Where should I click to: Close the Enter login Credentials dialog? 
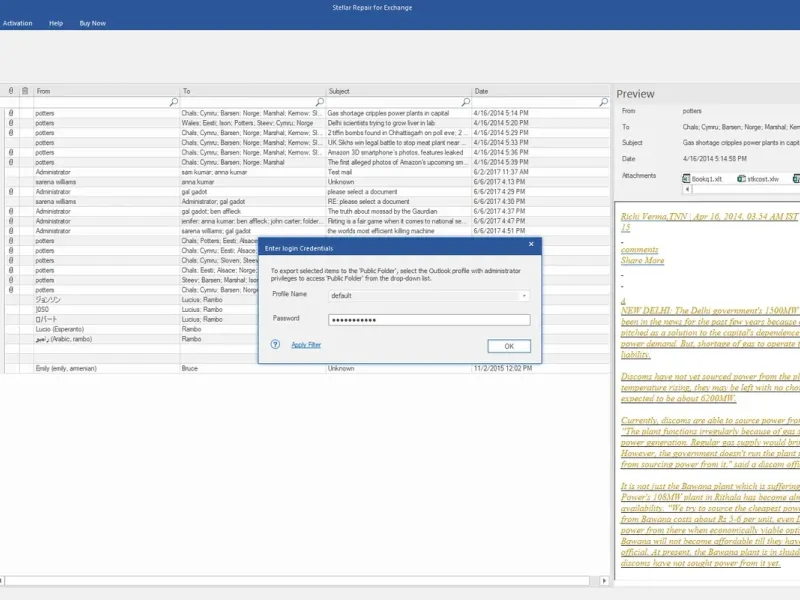click(531, 244)
